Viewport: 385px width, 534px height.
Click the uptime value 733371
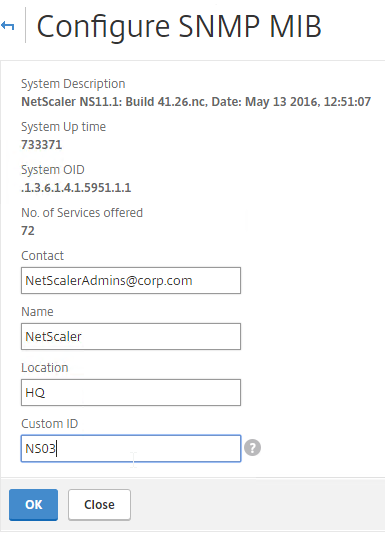[42, 145]
